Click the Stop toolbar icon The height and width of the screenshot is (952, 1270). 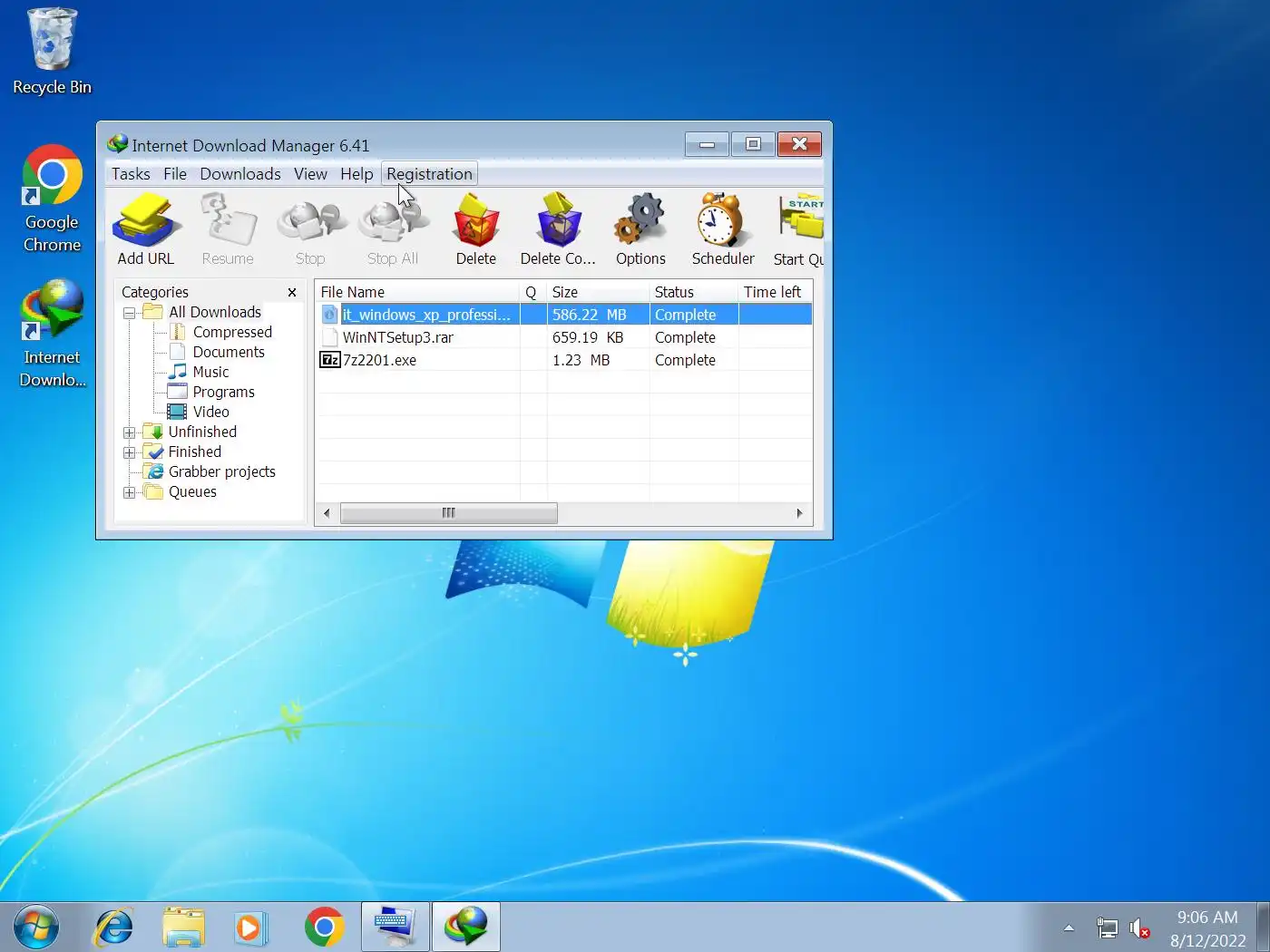[x=310, y=229]
